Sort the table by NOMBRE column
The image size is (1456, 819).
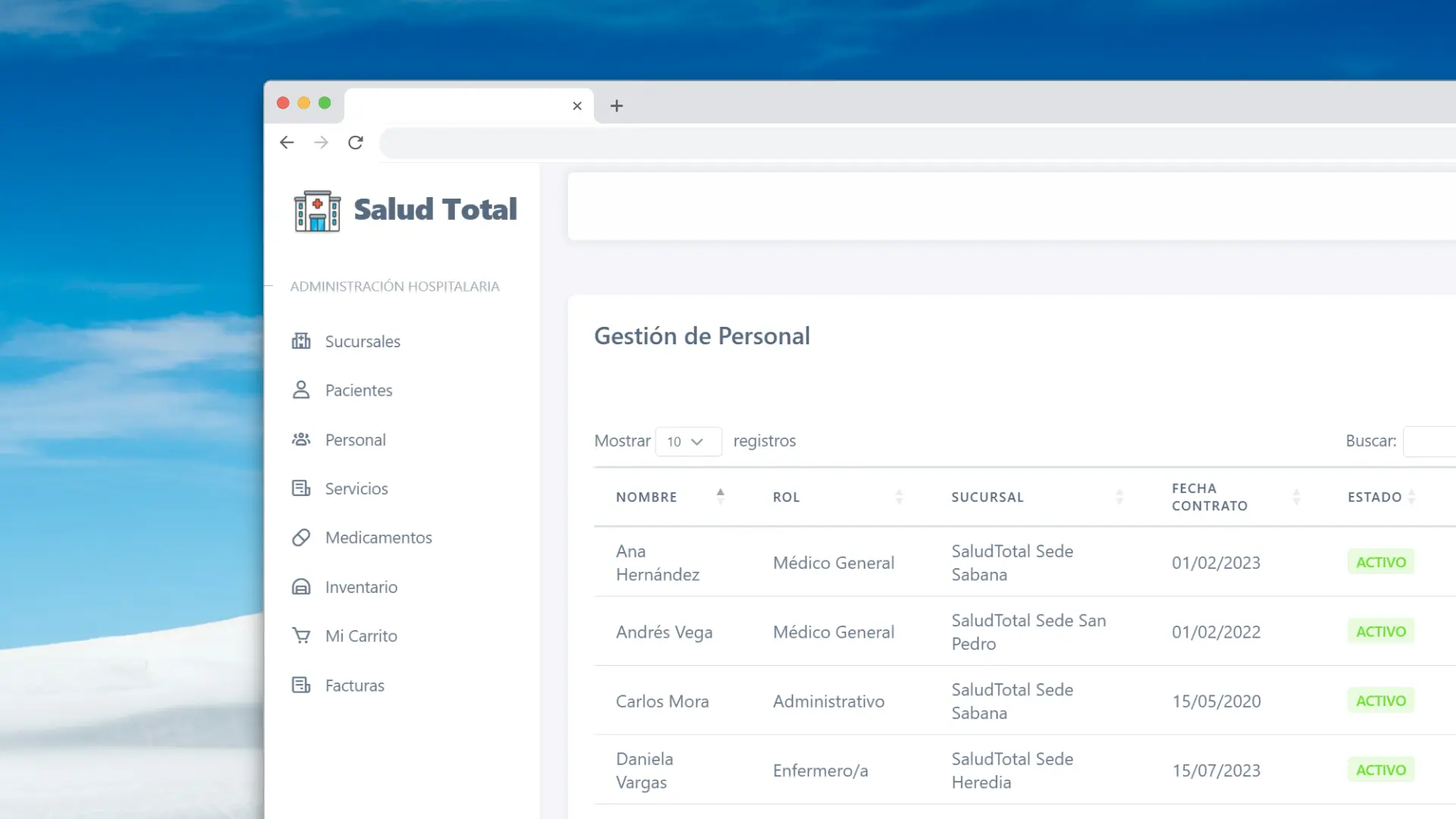pyautogui.click(x=720, y=496)
